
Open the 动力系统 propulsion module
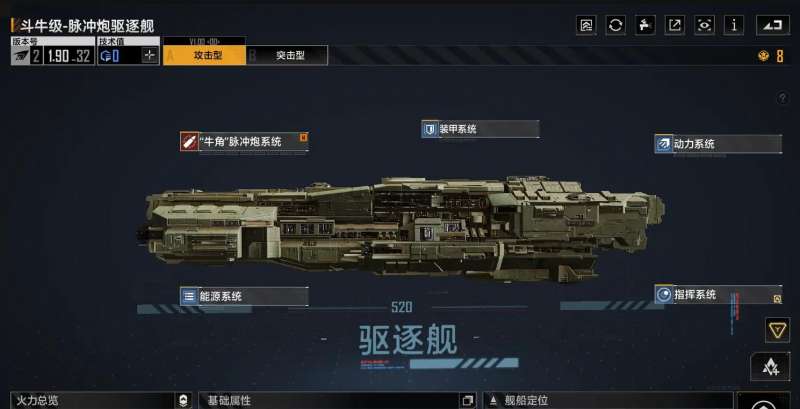coord(718,144)
